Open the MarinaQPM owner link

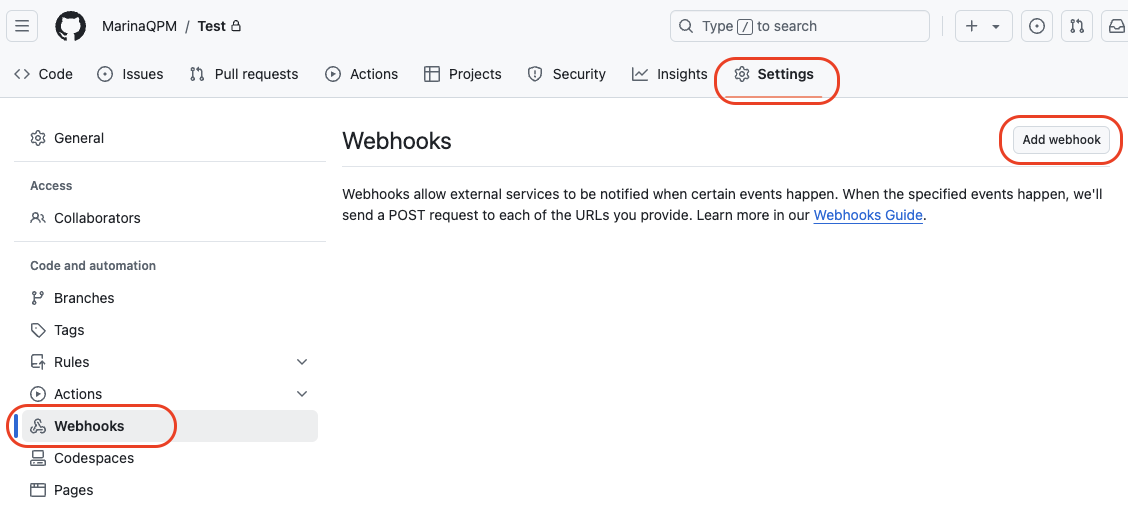pos(139,26)
